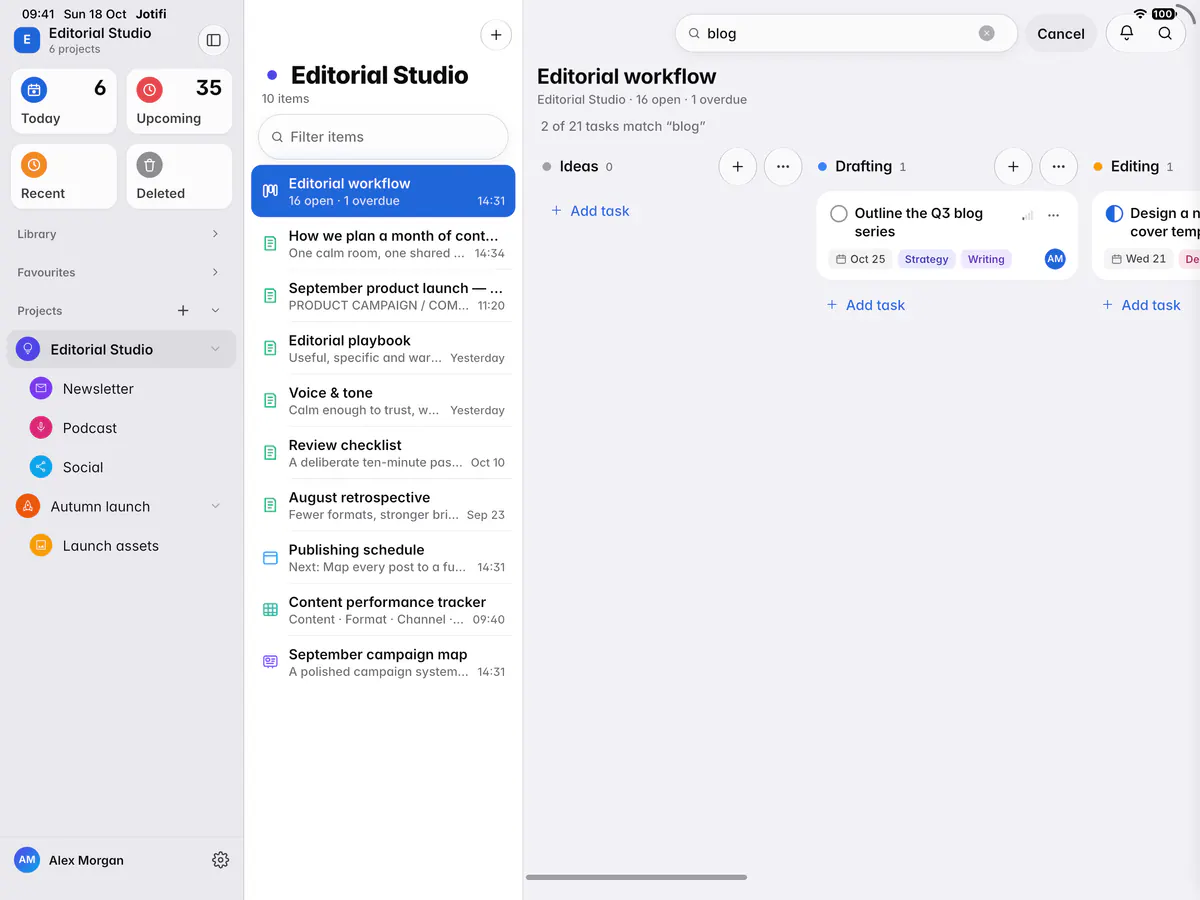This screenshot has width=1200, height=900.
Task: Click the Filter items field
Action: tap(383, 137)
